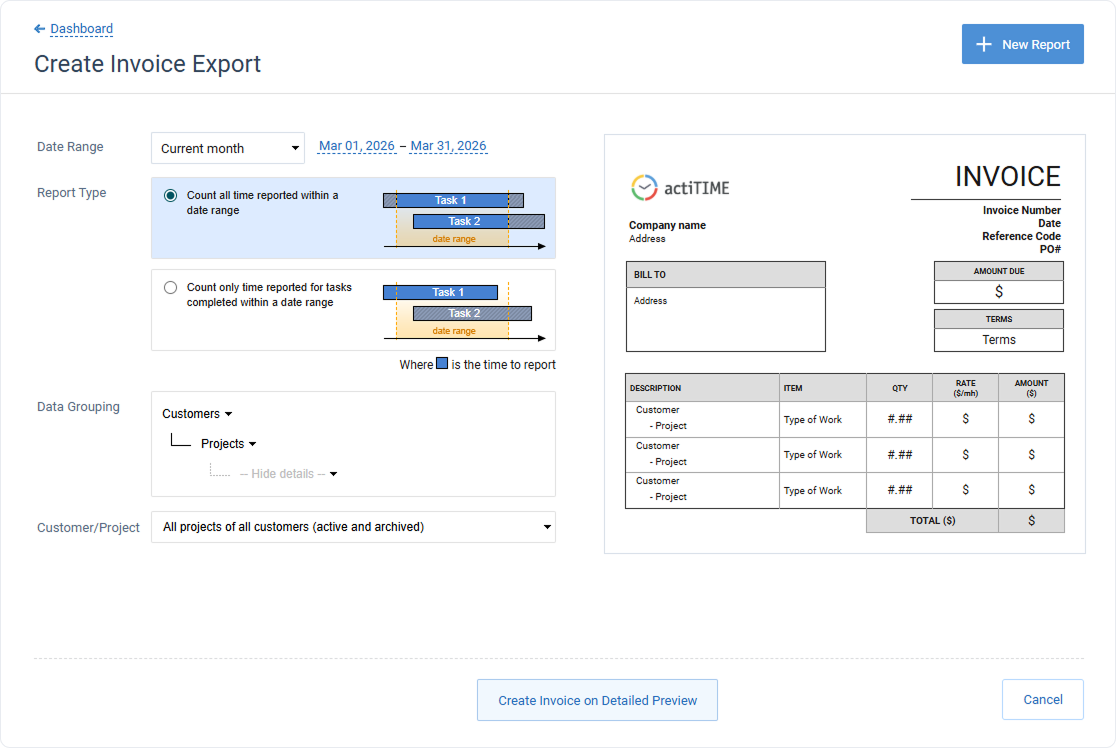Click the back arrow beside Dashboard
This screenshot has height=748, width=1116.
(x=39, y=28)
